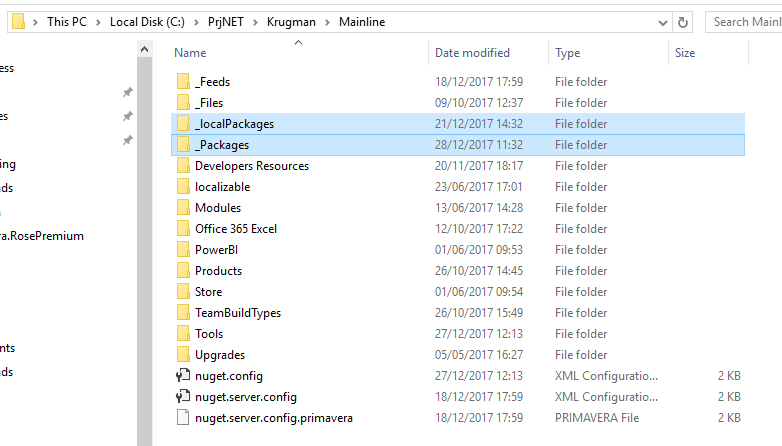This screenshot has width=782, height=446.
Task: Select the Office 365 Excel folder name
Action: coord(236,228)
